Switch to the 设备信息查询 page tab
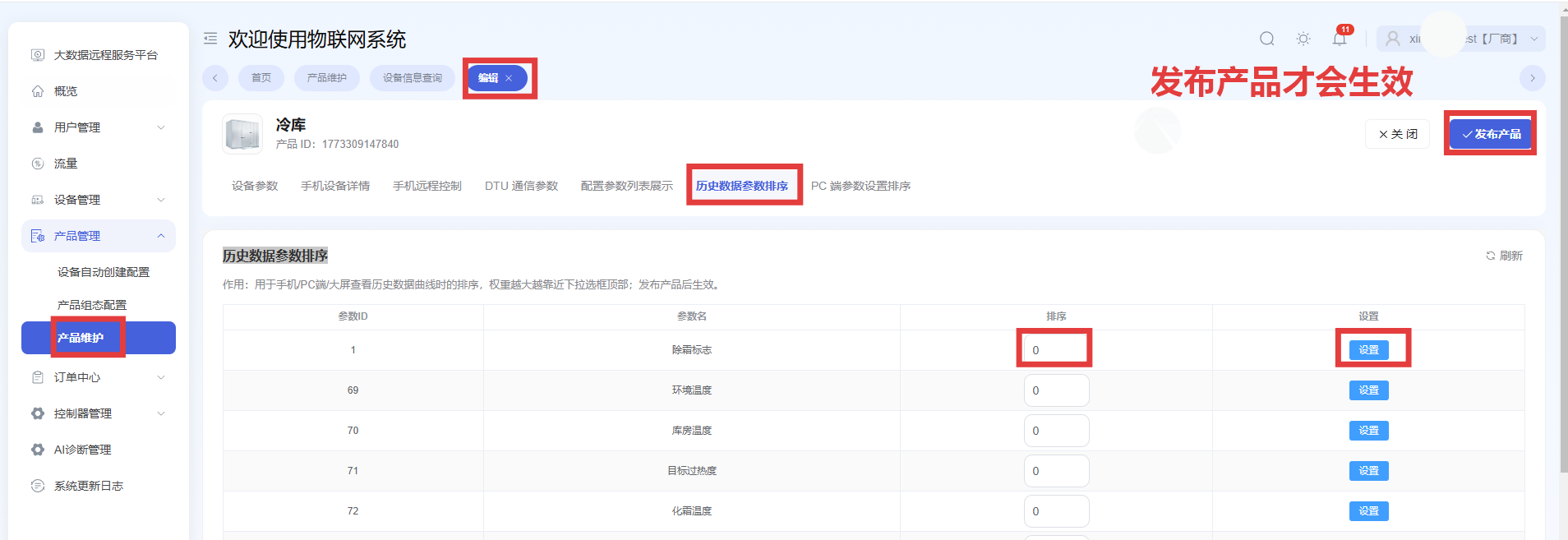Screen dimensions: 1568x540 tap(413, 78)
